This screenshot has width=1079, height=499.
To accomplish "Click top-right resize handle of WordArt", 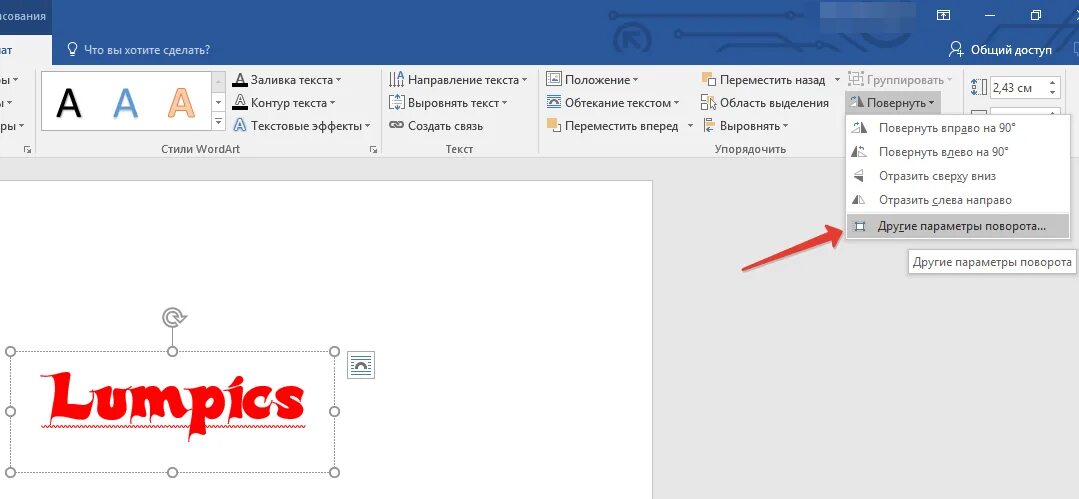I will [x=334, y=352].
